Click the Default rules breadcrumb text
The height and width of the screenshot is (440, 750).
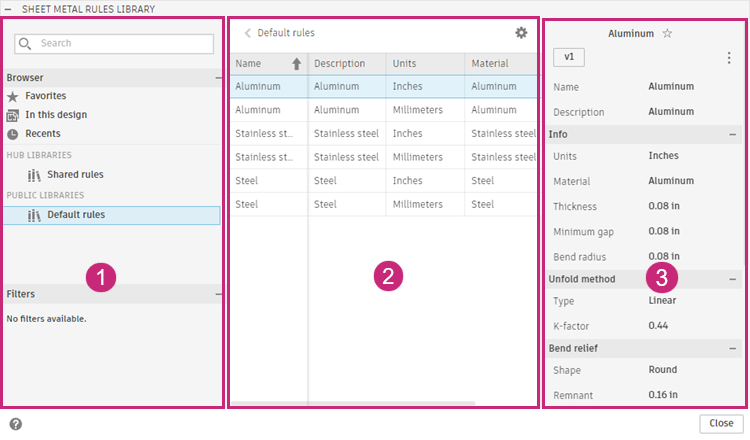pos(286,33)
